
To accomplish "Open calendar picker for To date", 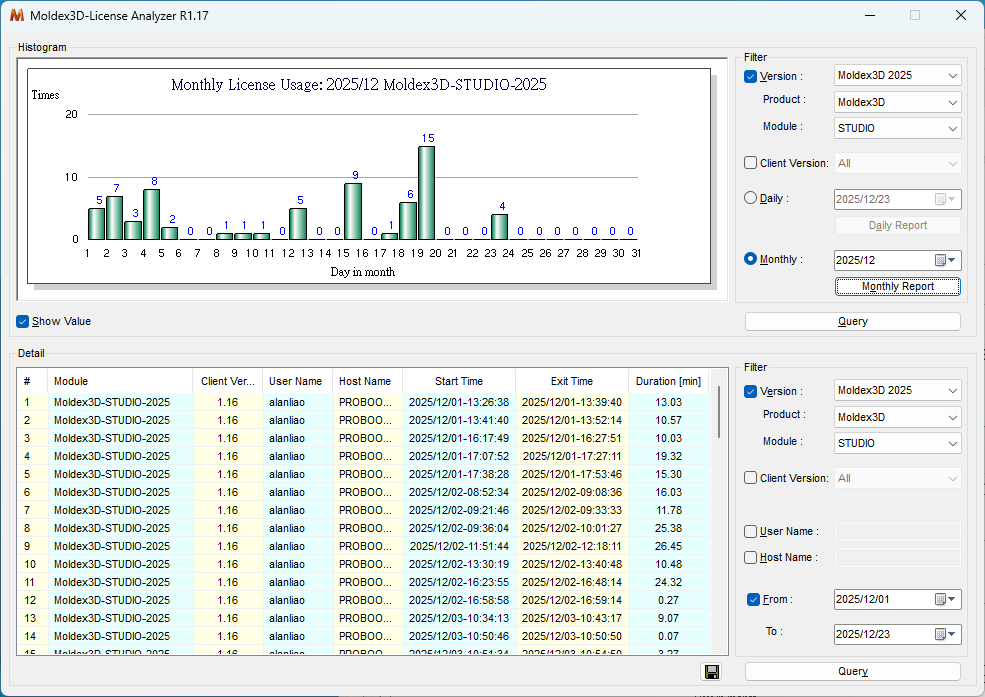I will 945,634.
